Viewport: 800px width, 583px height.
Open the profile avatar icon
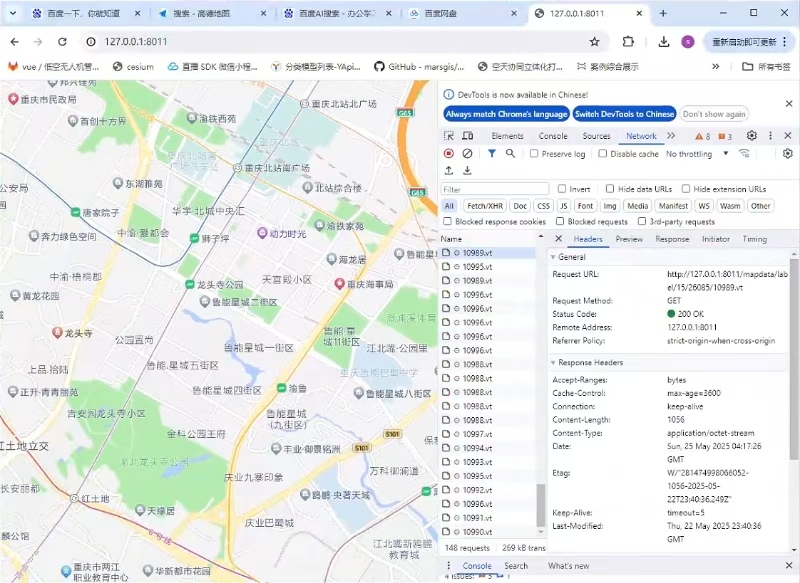tap(688, 42)
